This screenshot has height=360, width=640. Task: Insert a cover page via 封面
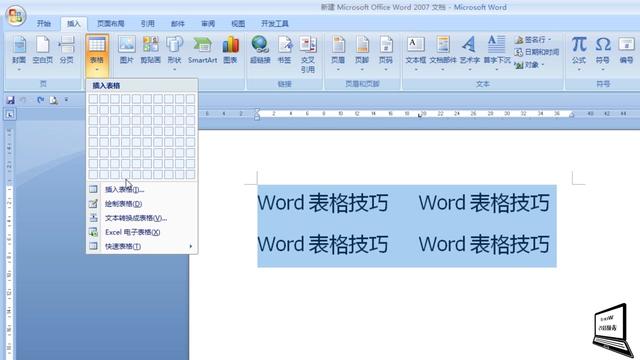19,53
